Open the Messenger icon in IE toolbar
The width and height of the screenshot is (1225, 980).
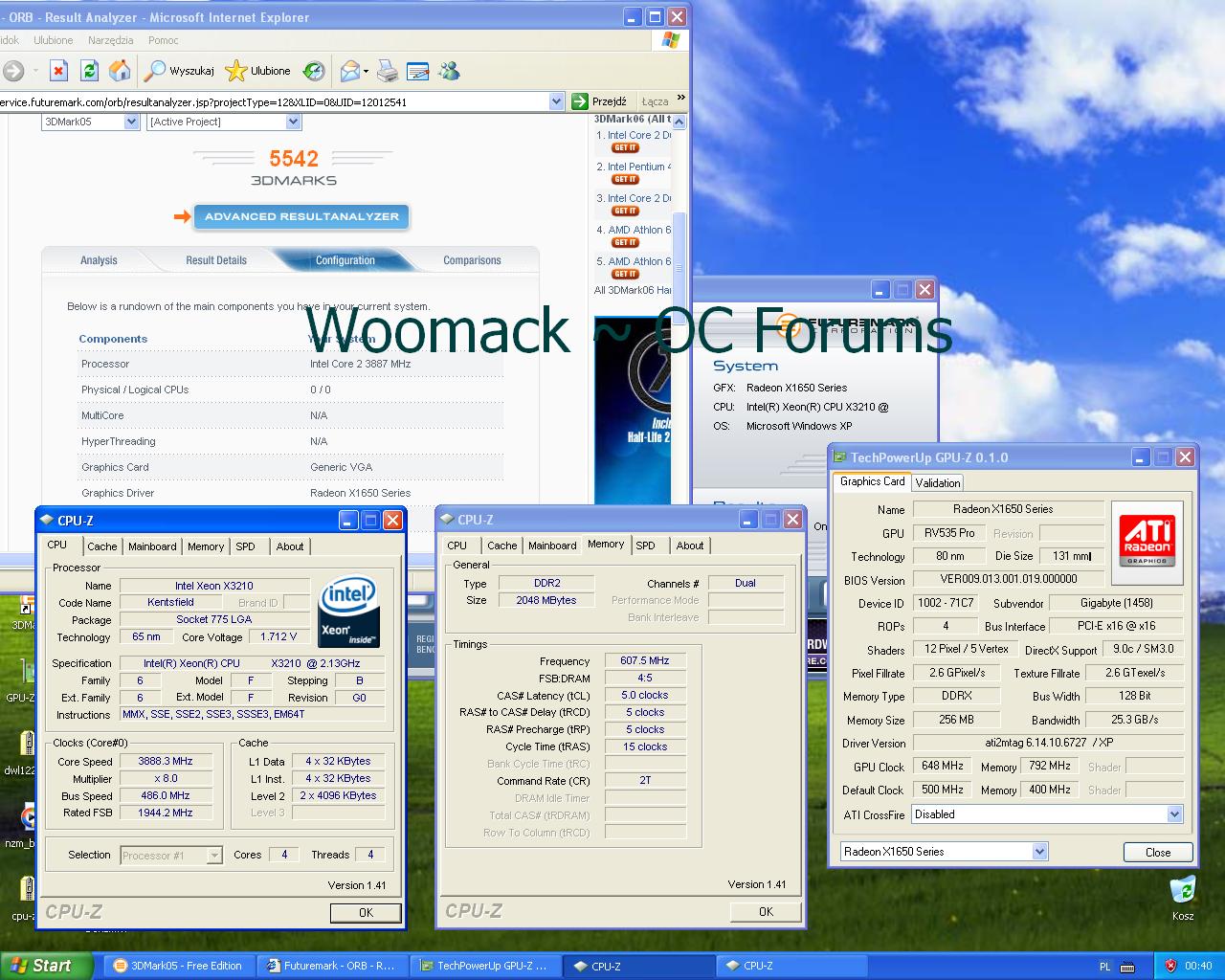point(449,71)
